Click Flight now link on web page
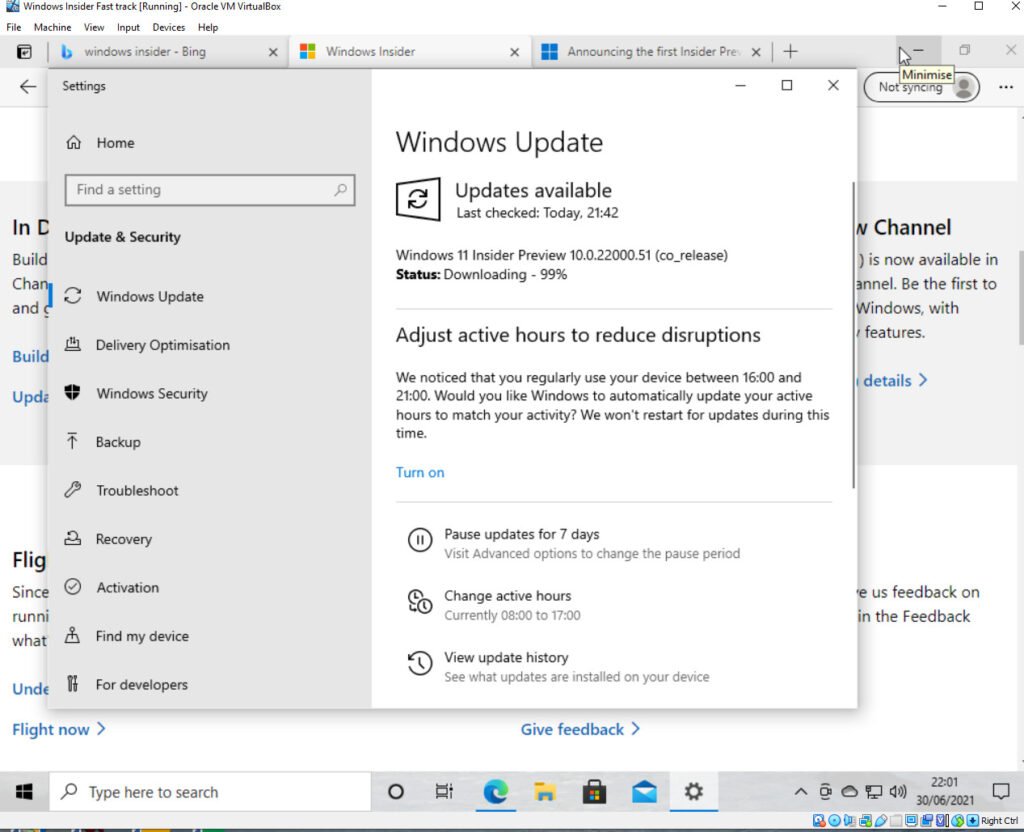The height and width of the screenshot is (832, 1024). [x=59, y=729]
